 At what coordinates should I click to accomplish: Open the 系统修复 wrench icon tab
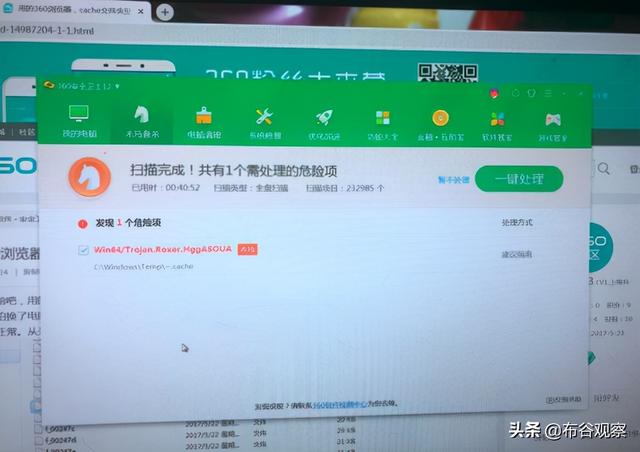point(264,123)
